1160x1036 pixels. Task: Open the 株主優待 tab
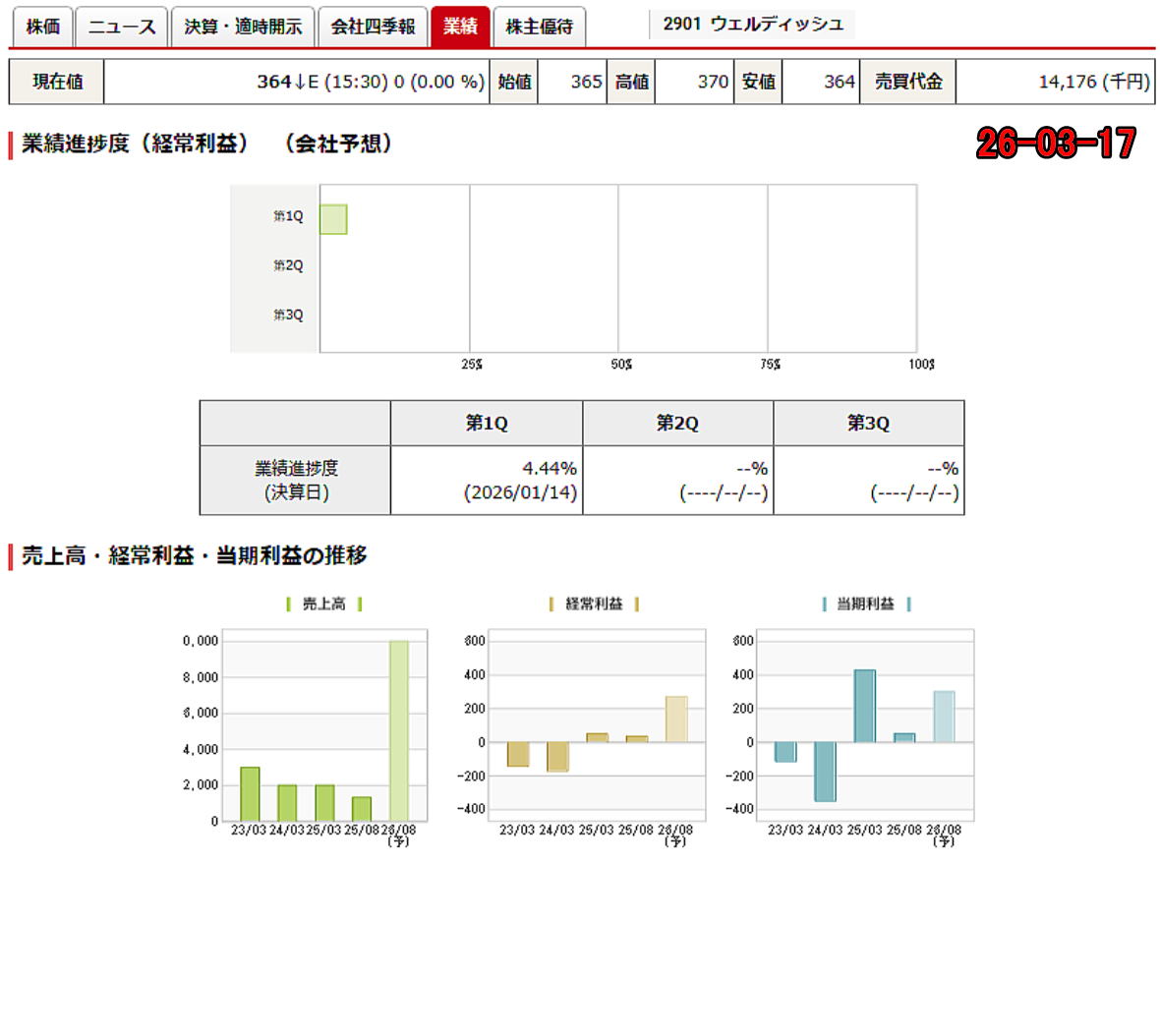pyautogui.click(x=539, y=27)
